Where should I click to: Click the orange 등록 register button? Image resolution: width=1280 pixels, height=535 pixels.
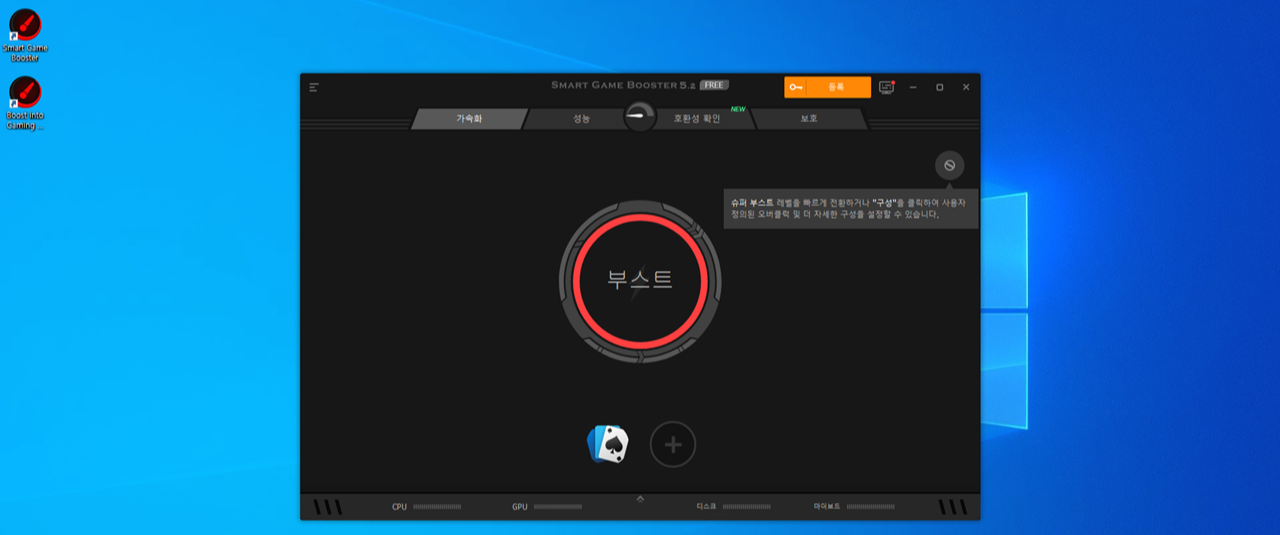[827, 87]
